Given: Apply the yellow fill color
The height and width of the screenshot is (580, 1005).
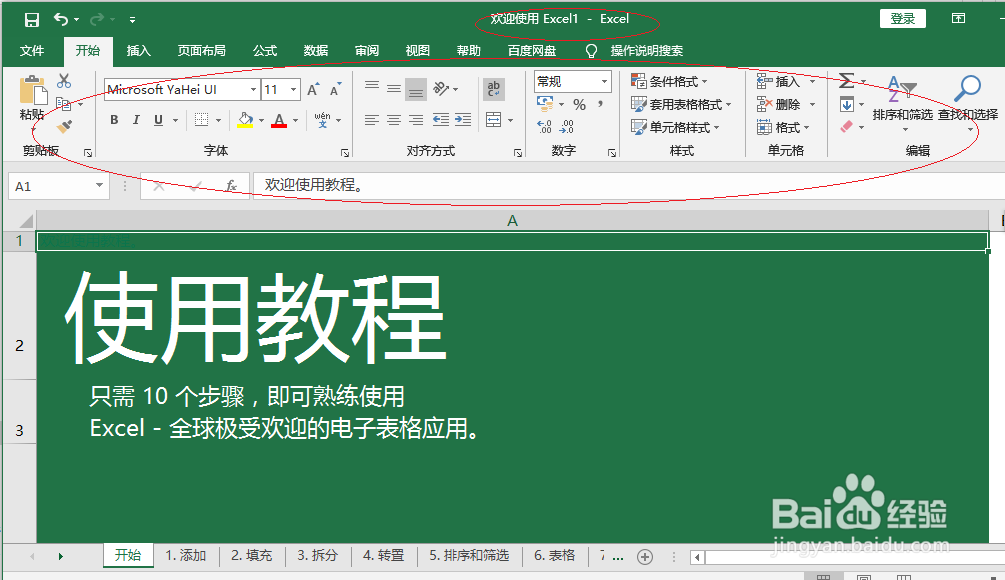Looking at the screenshot, I should point(245,120).
